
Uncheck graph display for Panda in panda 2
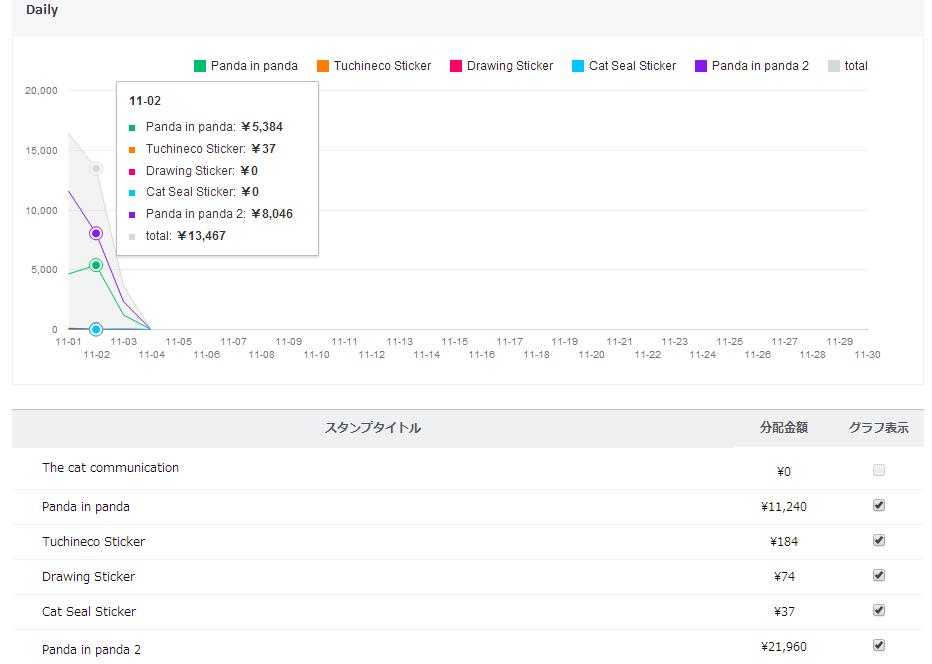(x=879, y=645)
